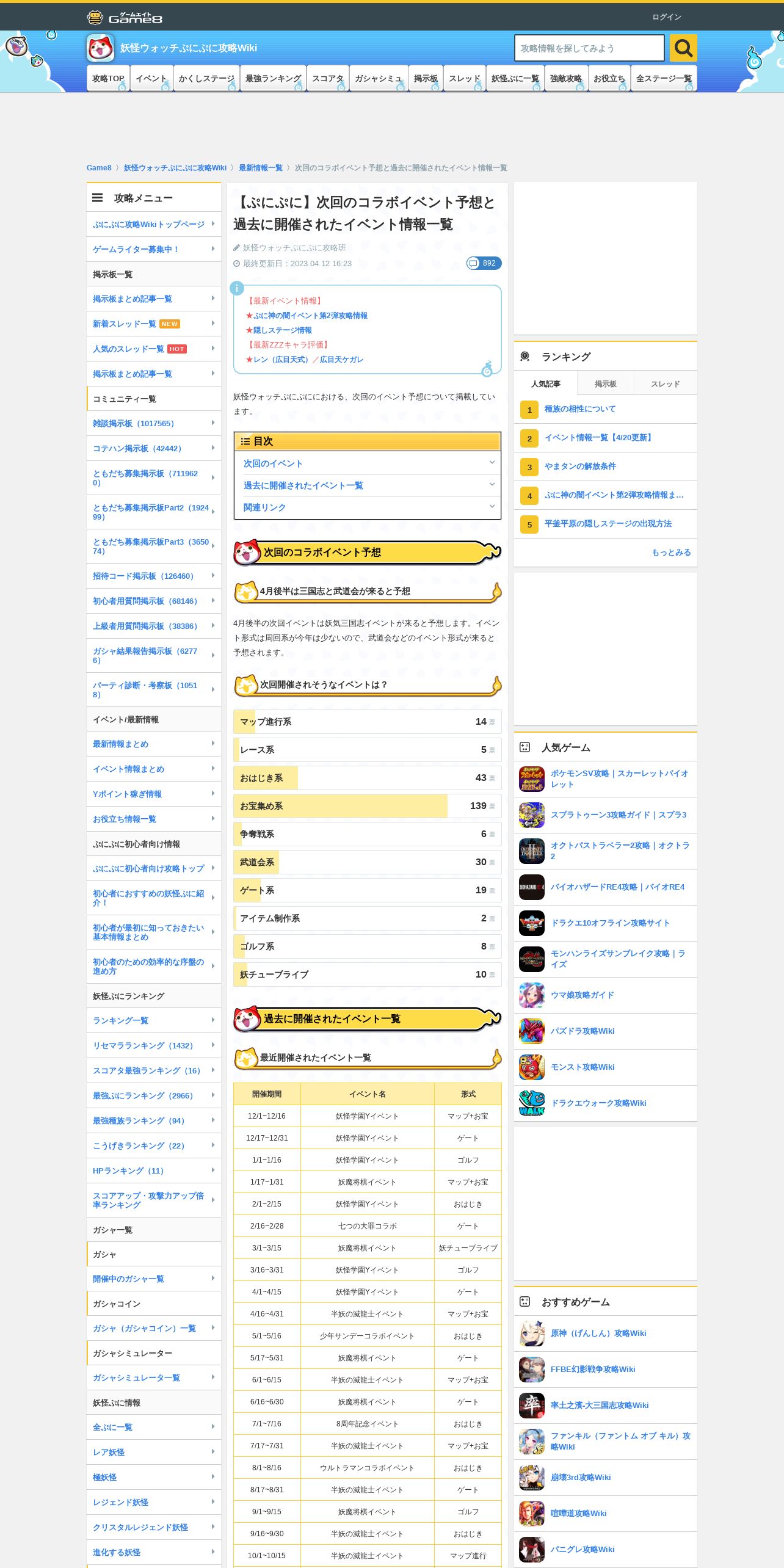Vote for アイテム制作系 poll option
This screenshot has height=1568, width=784.
coord(368,918)
